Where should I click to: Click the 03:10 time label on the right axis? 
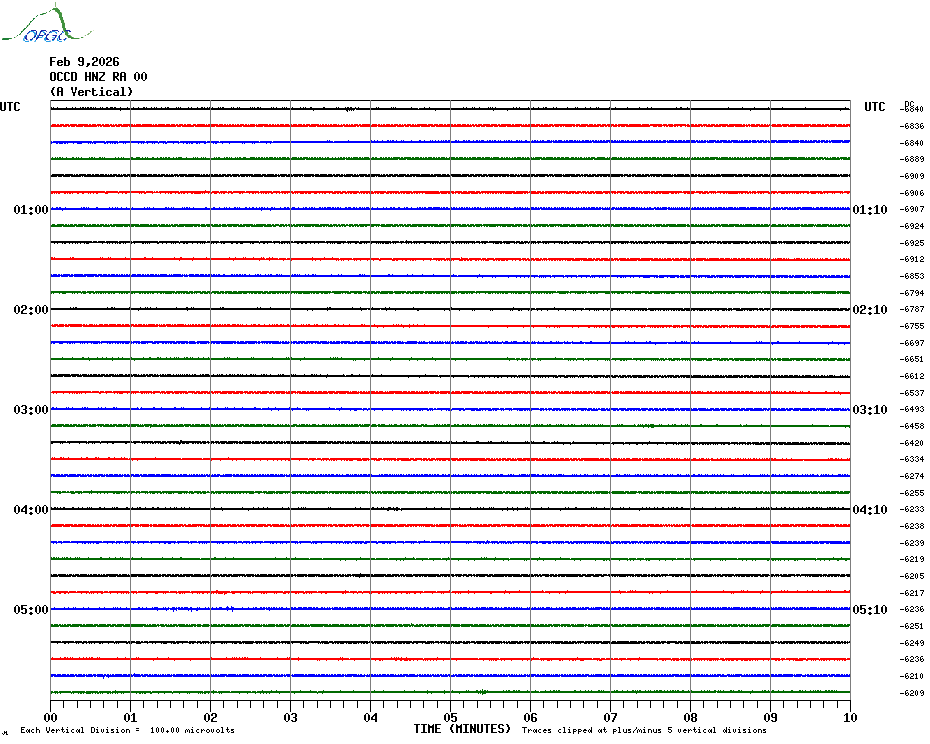tap(869, 410)
